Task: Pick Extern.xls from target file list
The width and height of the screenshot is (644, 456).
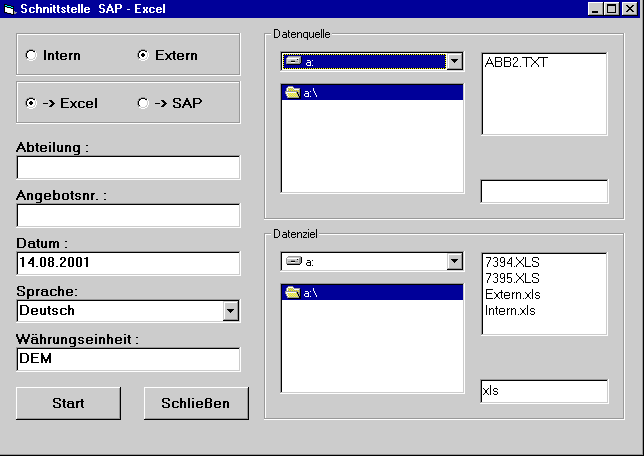Action: (x=512, y=295)
